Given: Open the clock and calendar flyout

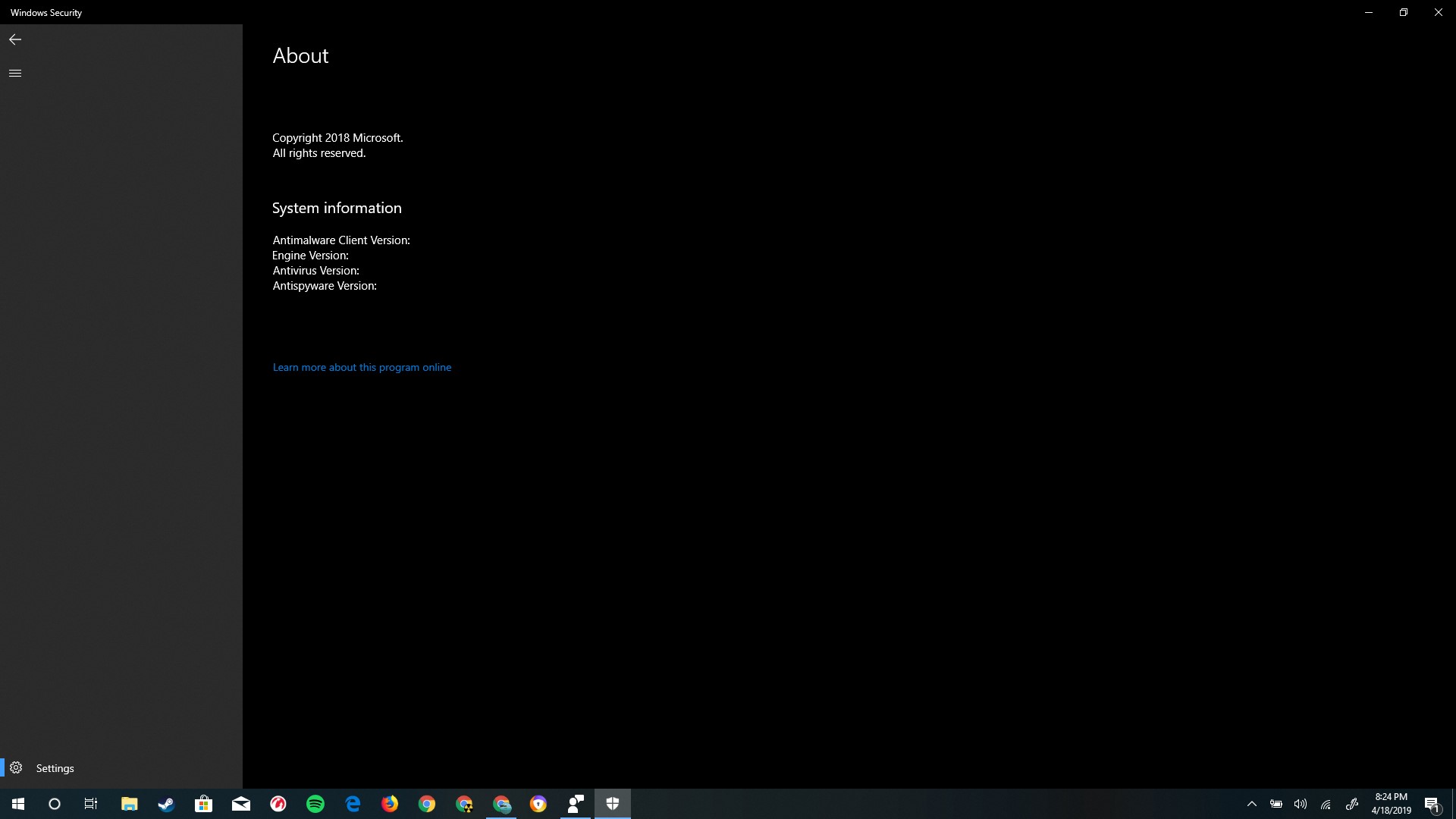Looking at the screenshot, I should coord(1391,804).
